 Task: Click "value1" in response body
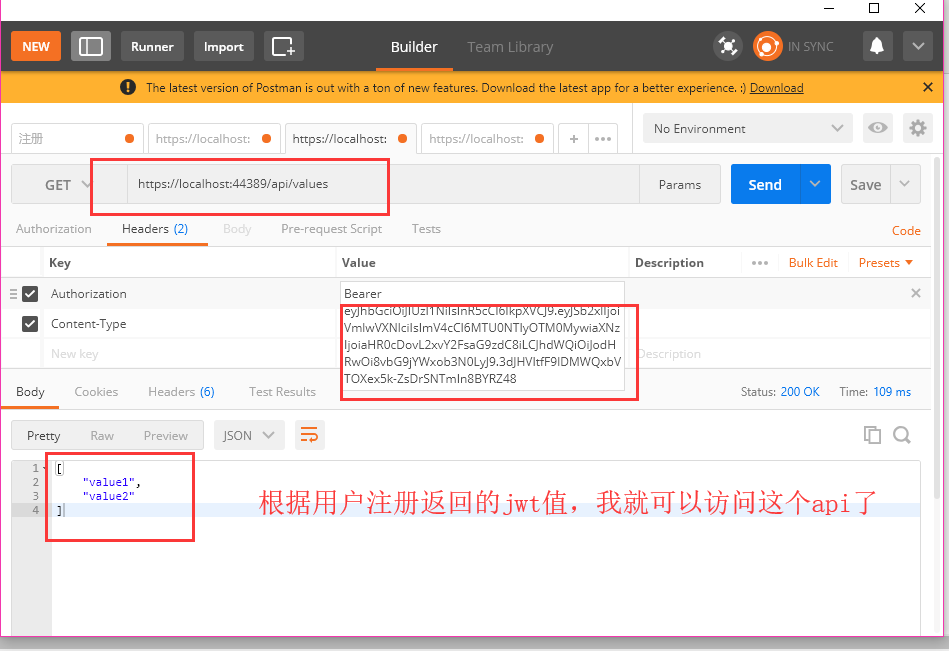coord(108,482)
